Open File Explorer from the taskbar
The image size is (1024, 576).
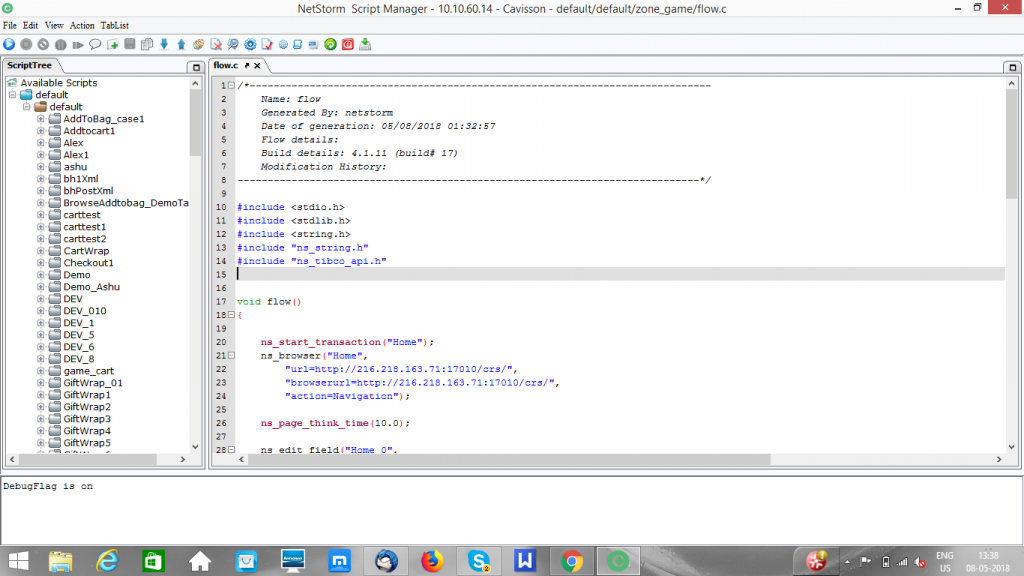pos(60,561)
